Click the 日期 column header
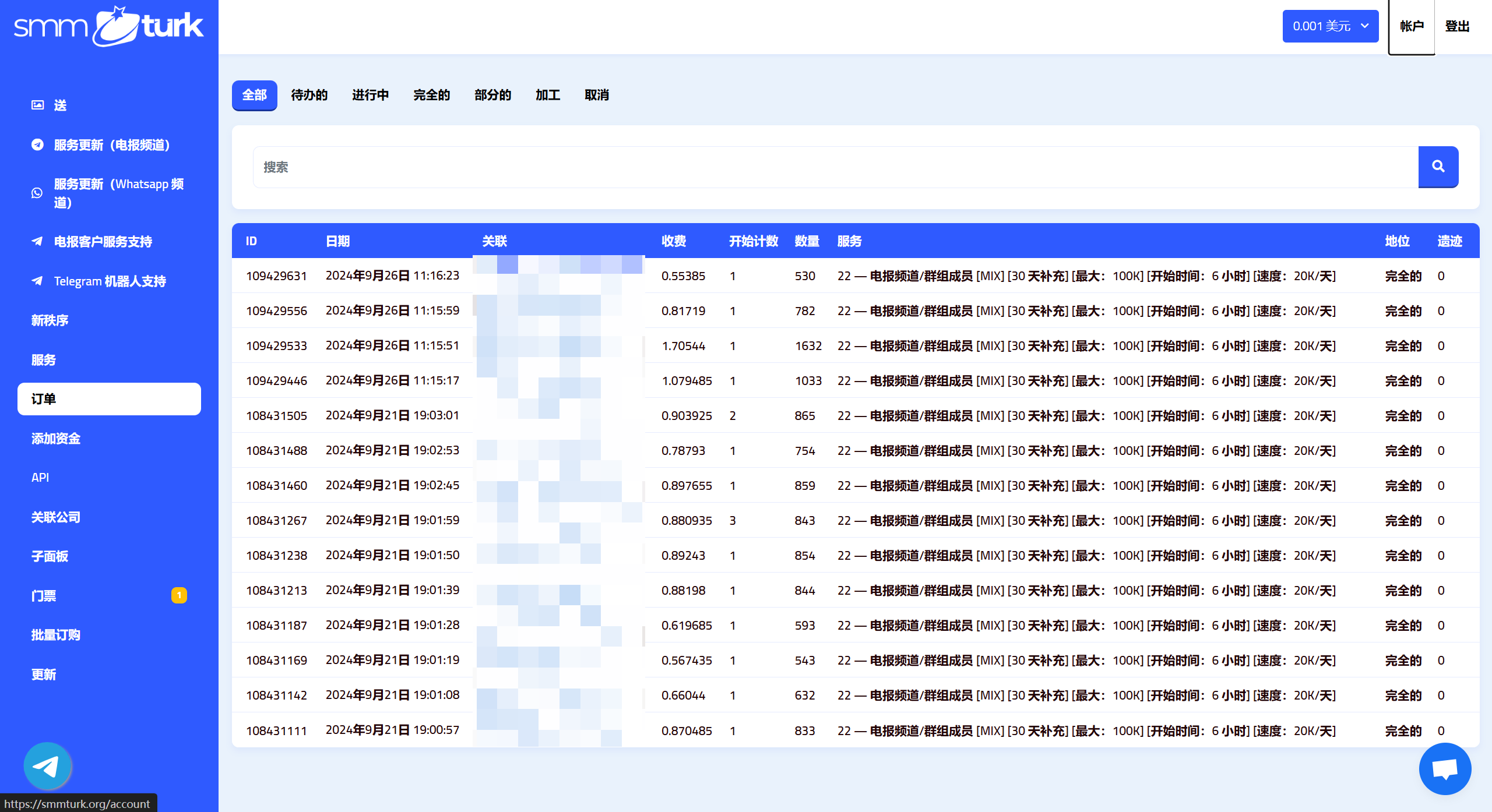This screenshot has width=1492, height=812. tap(337, 241)
